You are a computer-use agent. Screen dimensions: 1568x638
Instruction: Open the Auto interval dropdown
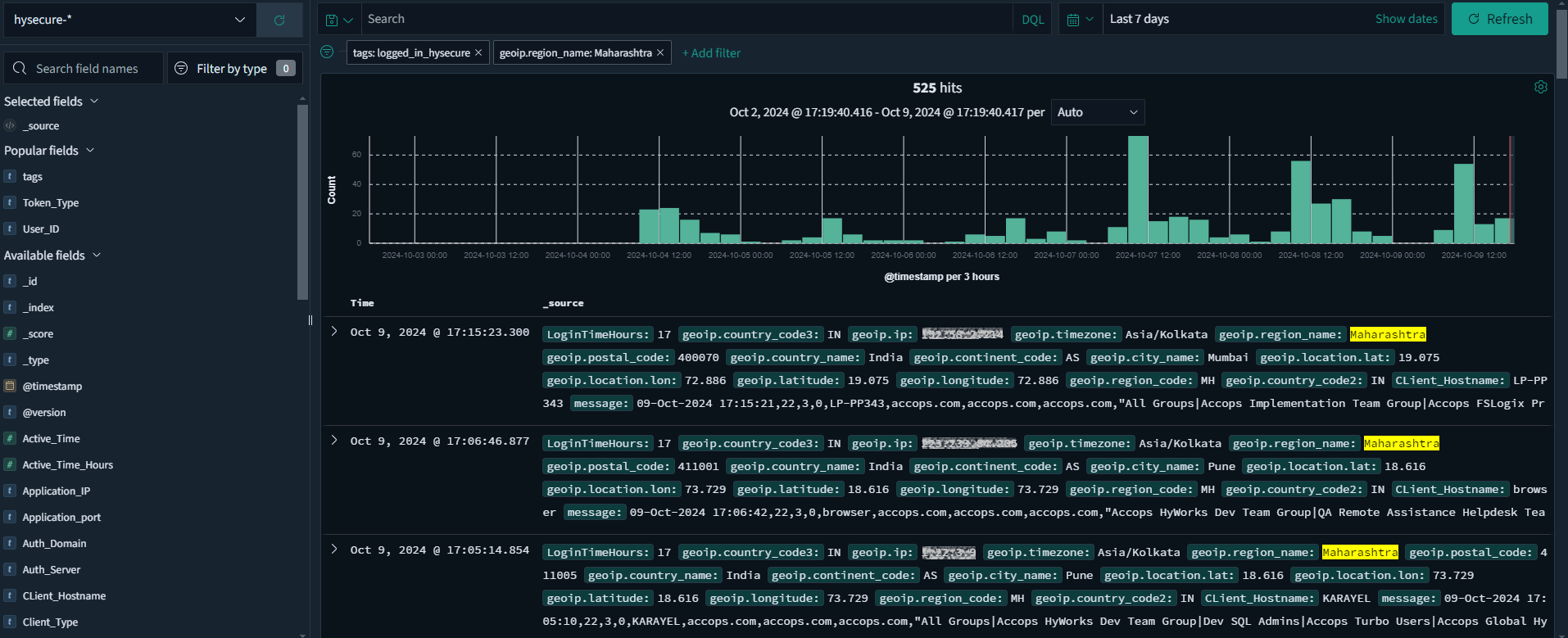pos(1097,112)
